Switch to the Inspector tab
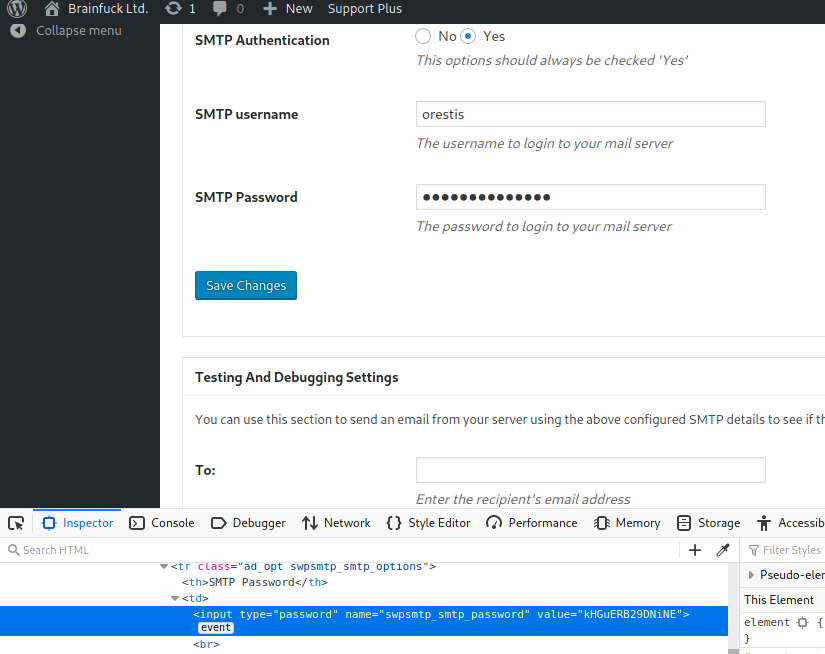Viewport: 825px width, 654px height. click(x=77, y=523)
